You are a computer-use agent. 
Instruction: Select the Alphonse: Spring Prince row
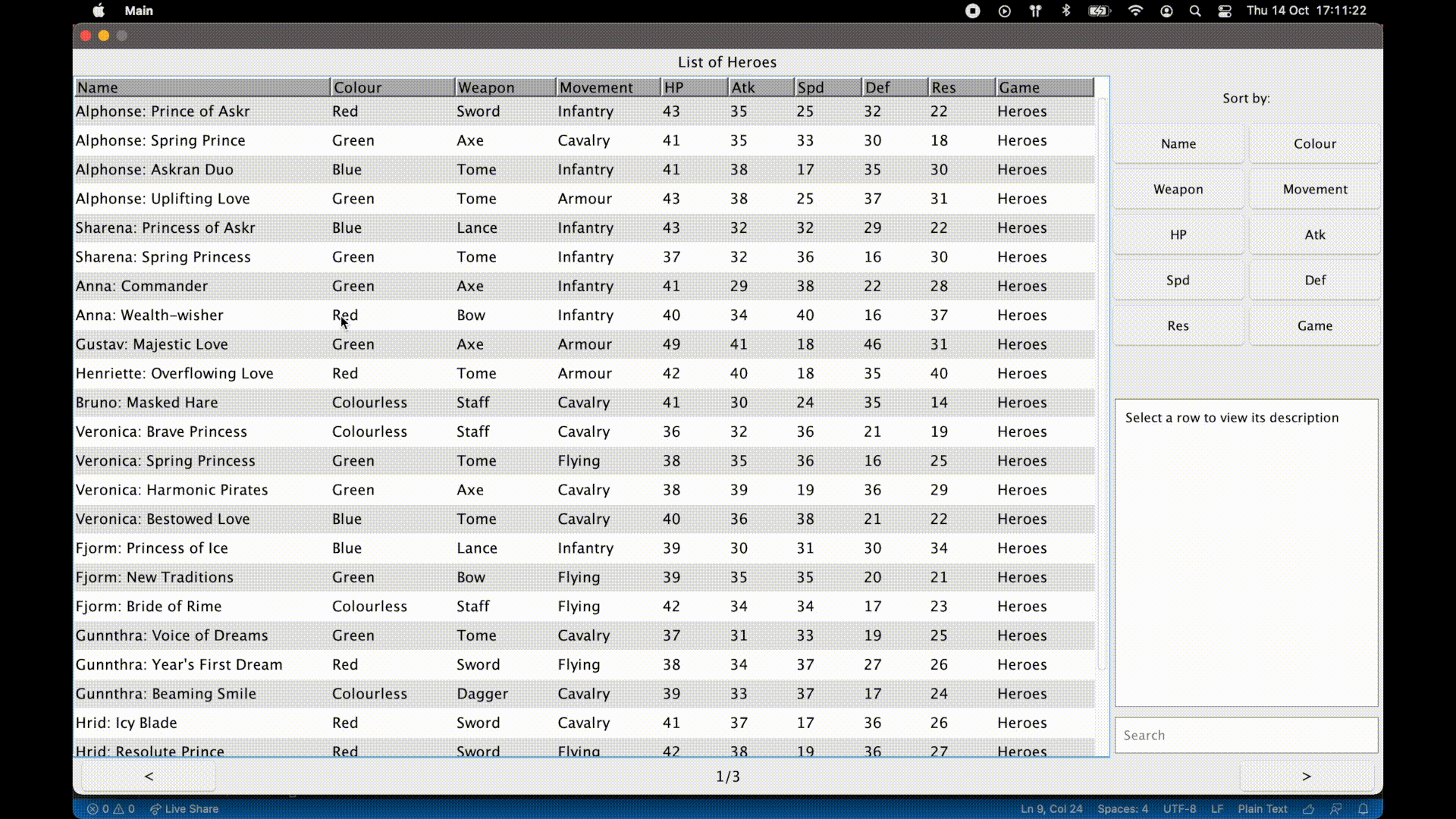(585, 140)
